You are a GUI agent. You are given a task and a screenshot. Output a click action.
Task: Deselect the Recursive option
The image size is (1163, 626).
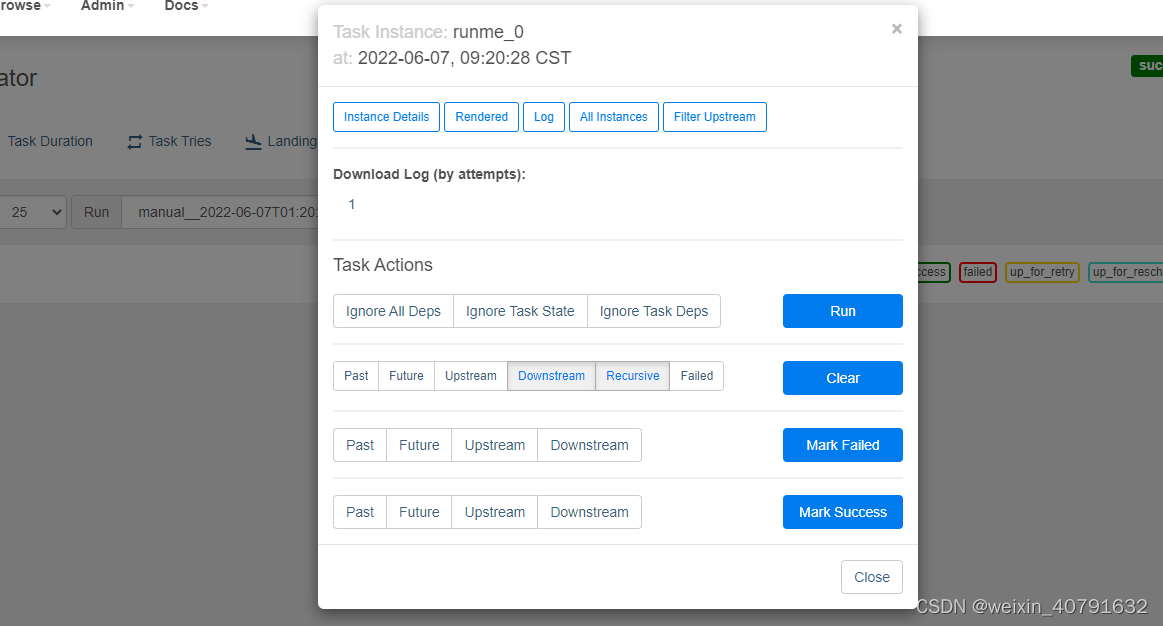click(x=633, y=376)
